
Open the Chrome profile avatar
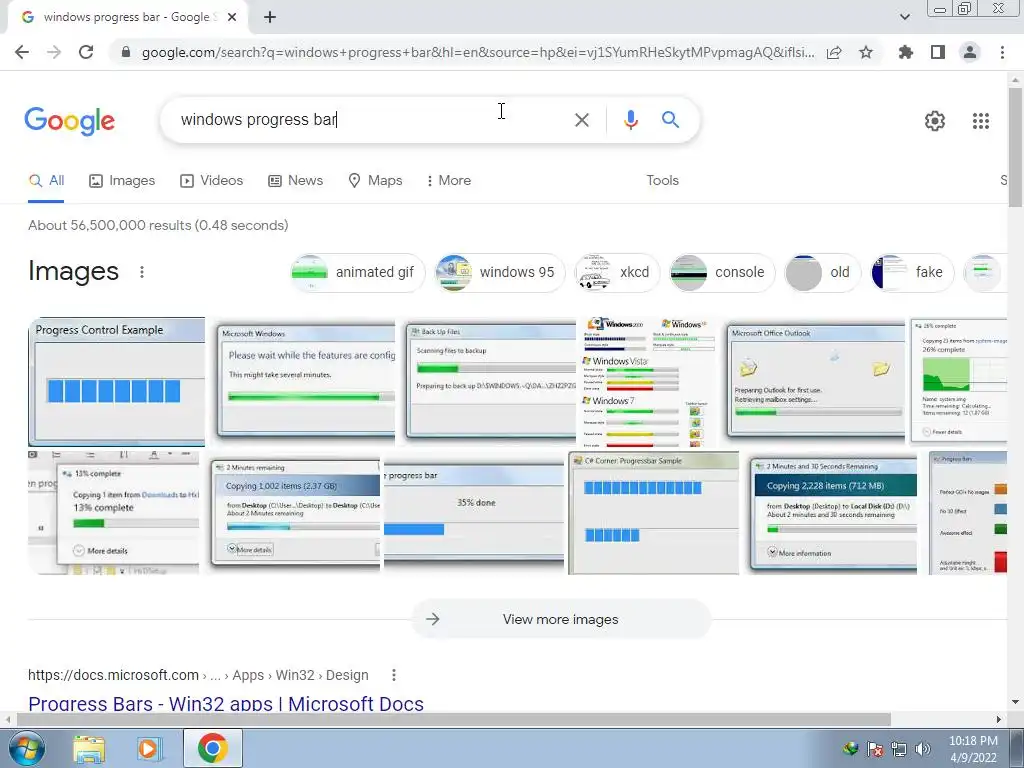point(970,52)
